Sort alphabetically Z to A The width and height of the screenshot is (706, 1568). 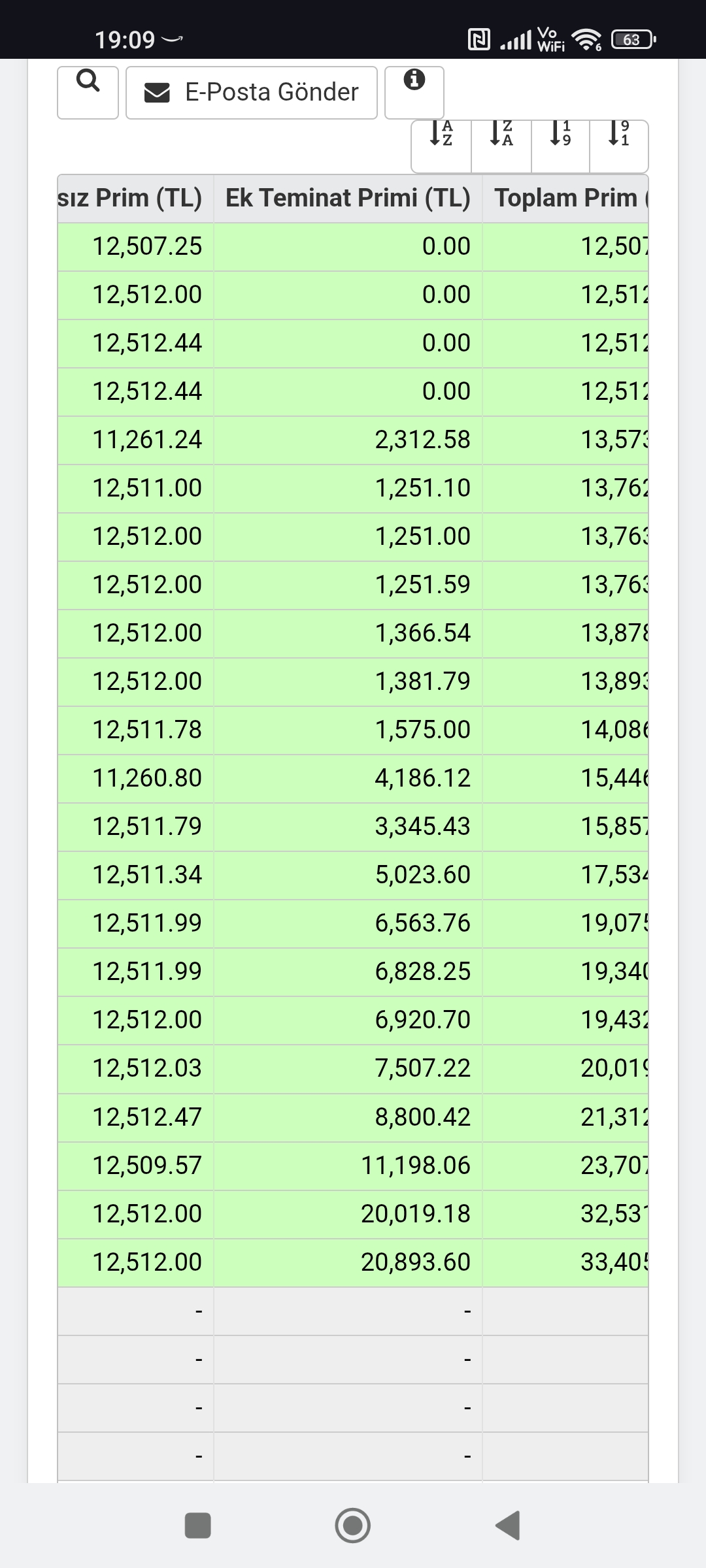point(501,146)
